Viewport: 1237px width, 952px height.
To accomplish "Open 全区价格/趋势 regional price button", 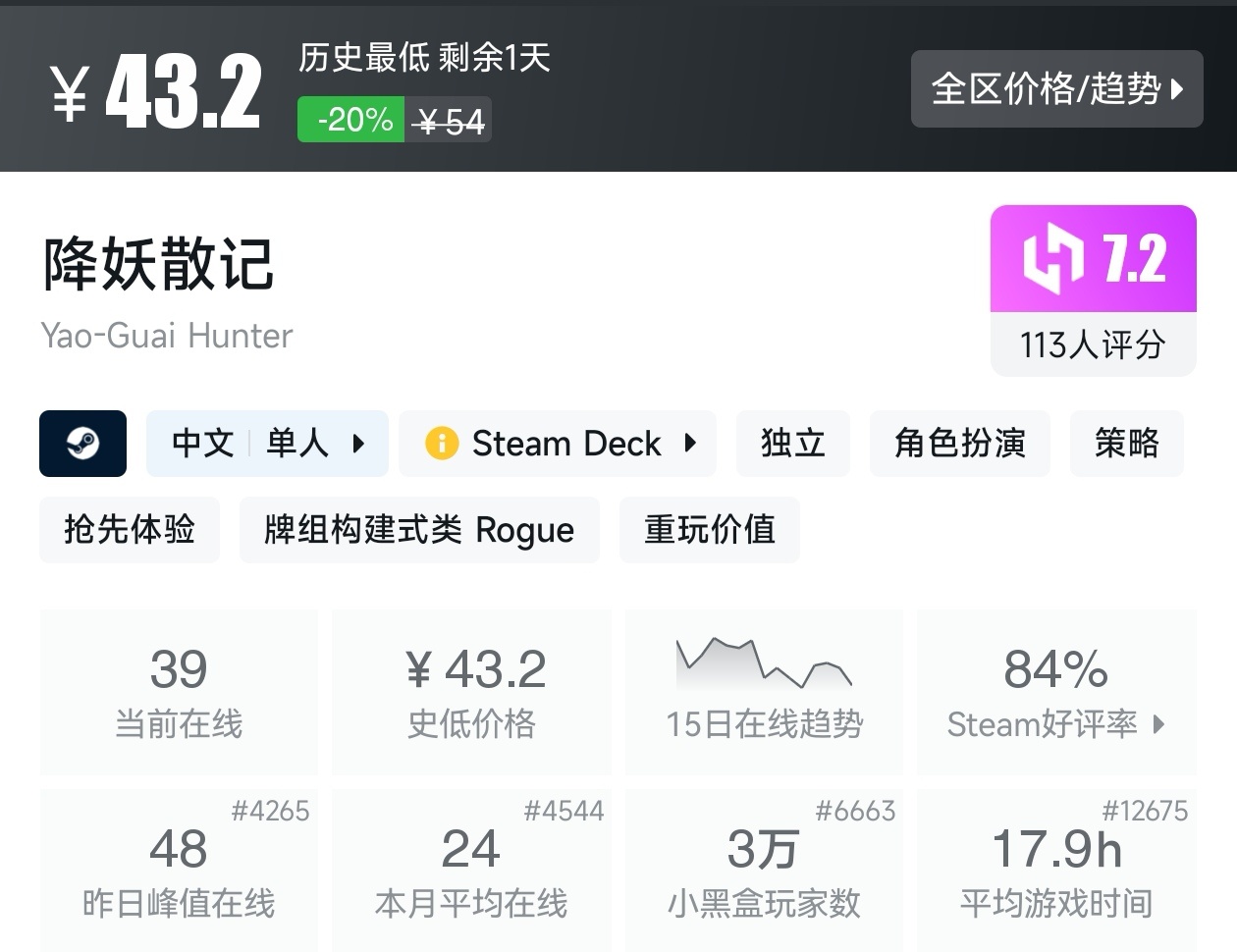I will click(1056, 88).
